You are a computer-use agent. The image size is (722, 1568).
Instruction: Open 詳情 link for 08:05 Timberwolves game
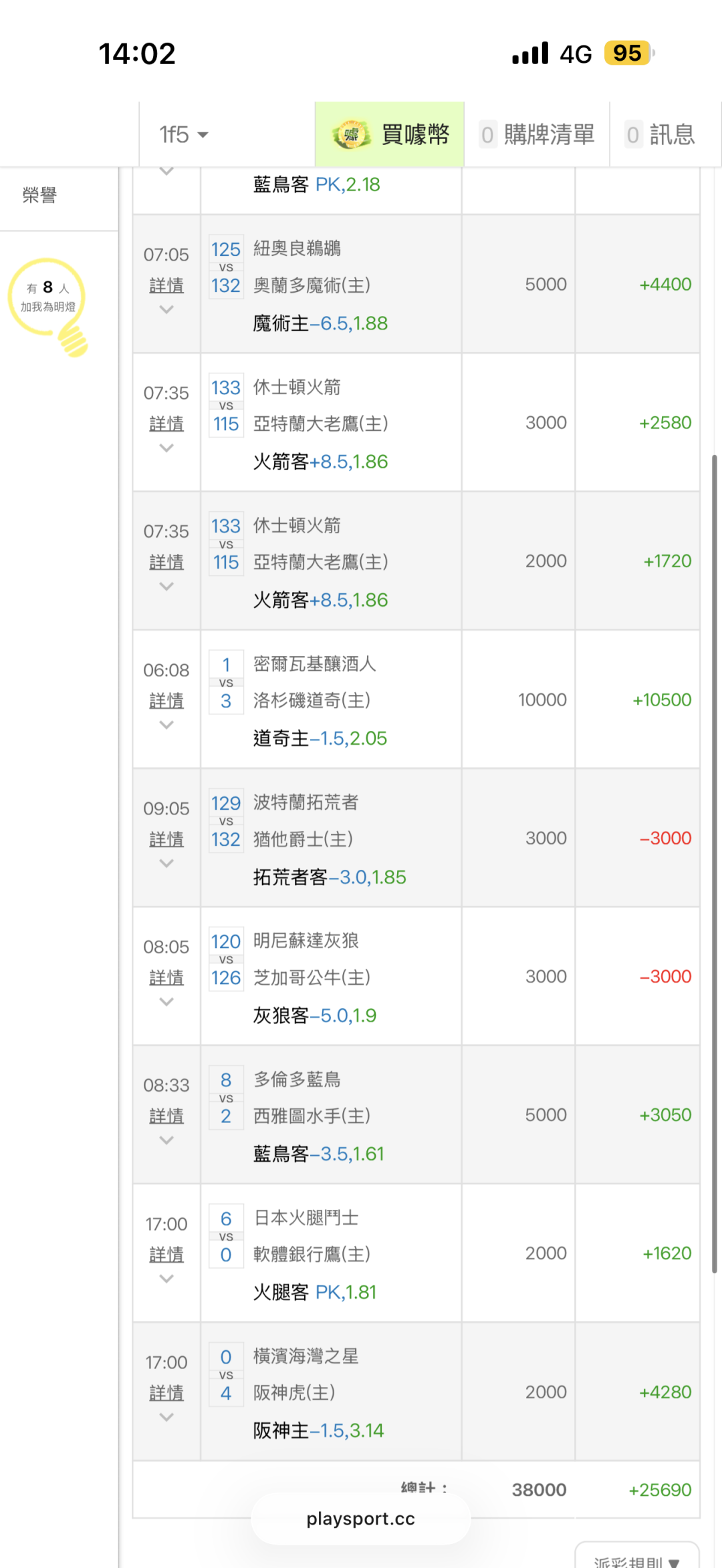166,977
